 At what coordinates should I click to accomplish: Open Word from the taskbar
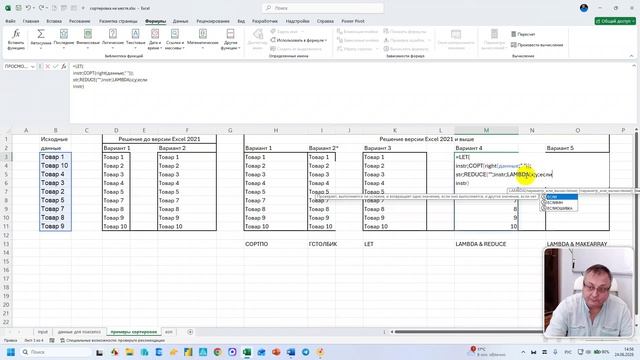click(291, 352)
